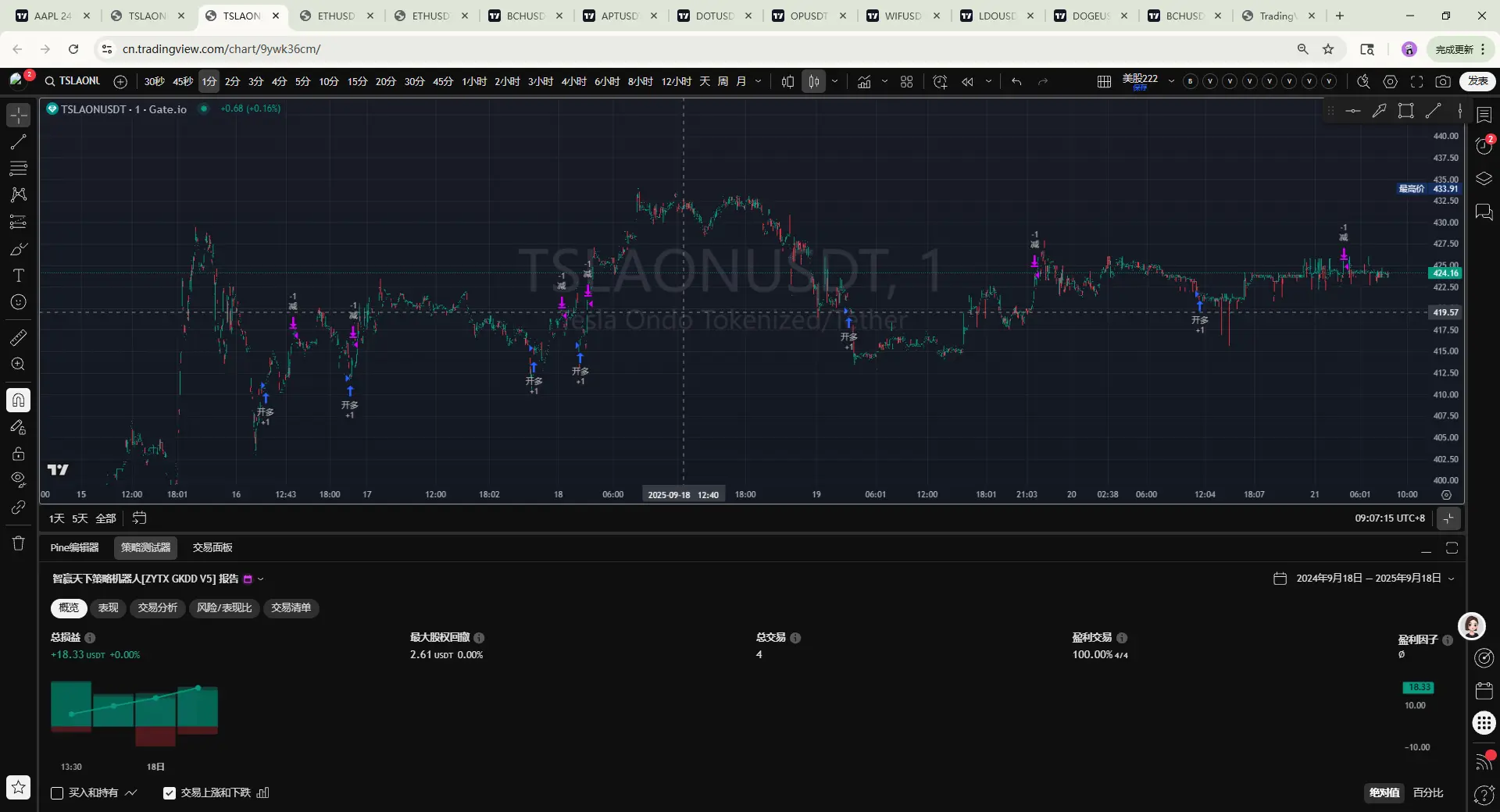Open the alerts panel with badge
Image resolution: width=1500 pixels, height=812 pixels.
point(1484,146)
